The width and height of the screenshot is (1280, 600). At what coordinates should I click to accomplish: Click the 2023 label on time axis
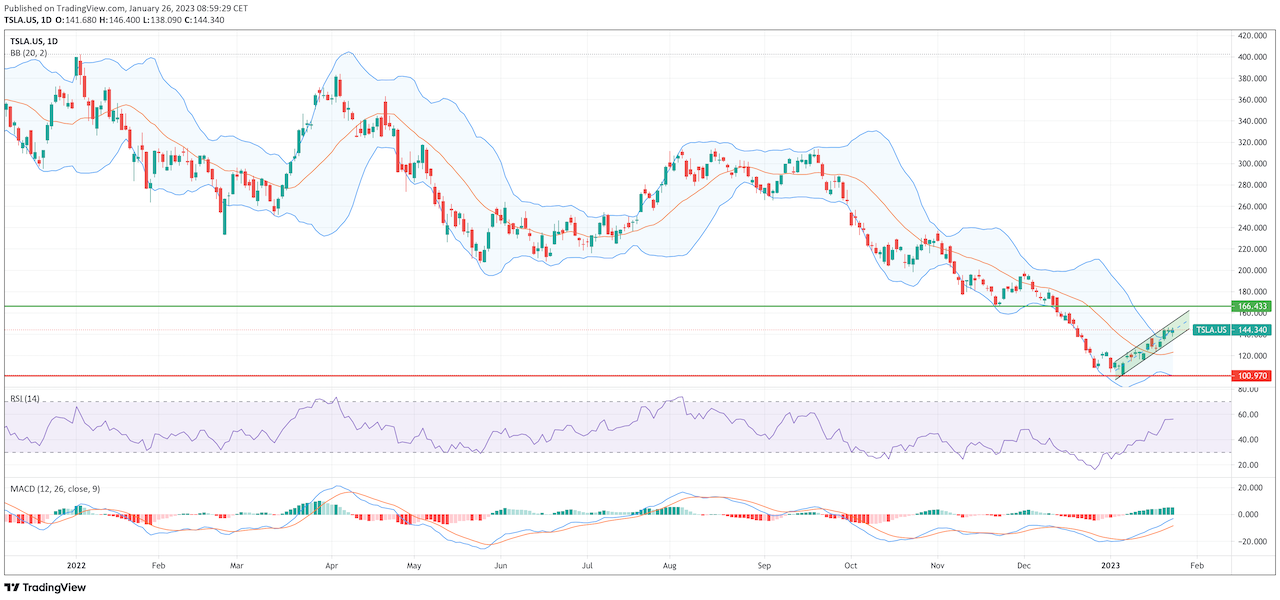click(1112, 564)
